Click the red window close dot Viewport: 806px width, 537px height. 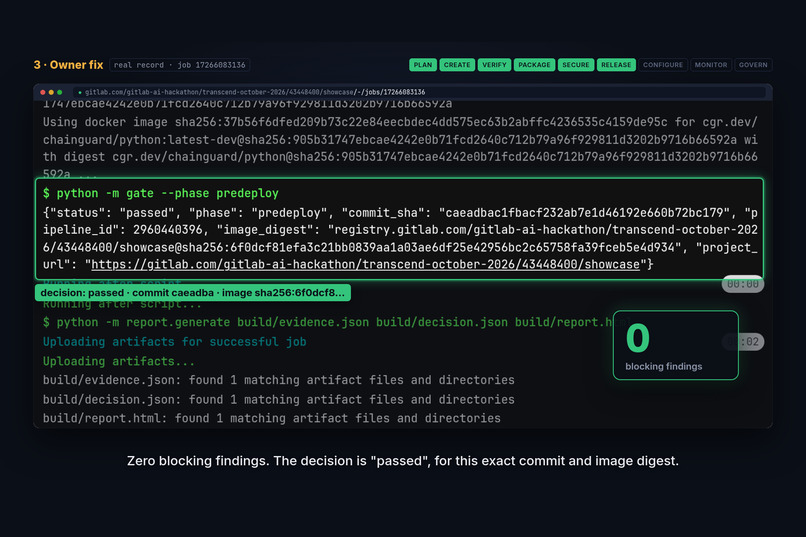coord(43,92)
